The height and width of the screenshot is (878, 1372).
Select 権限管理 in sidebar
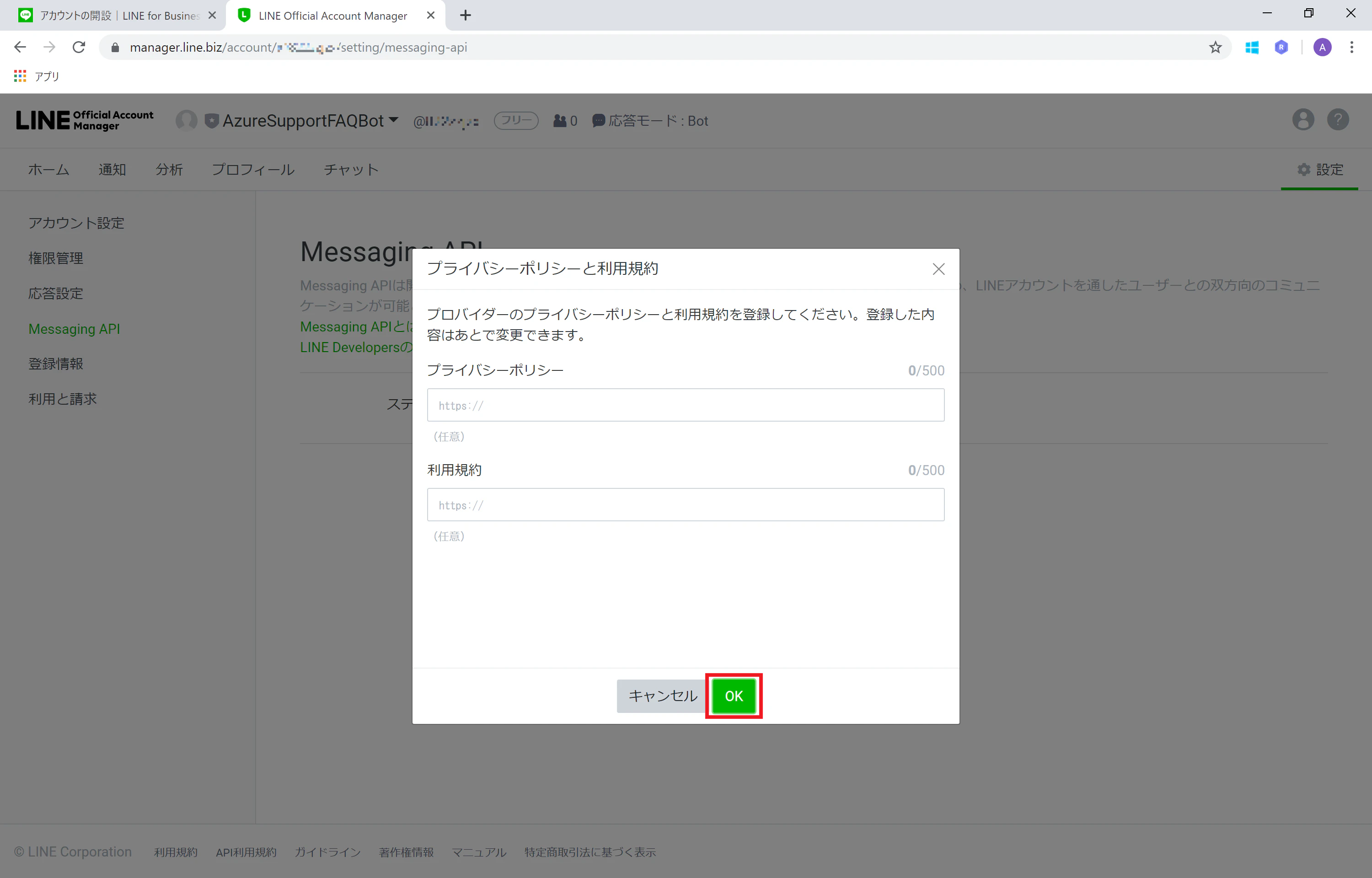pos(56,258)
